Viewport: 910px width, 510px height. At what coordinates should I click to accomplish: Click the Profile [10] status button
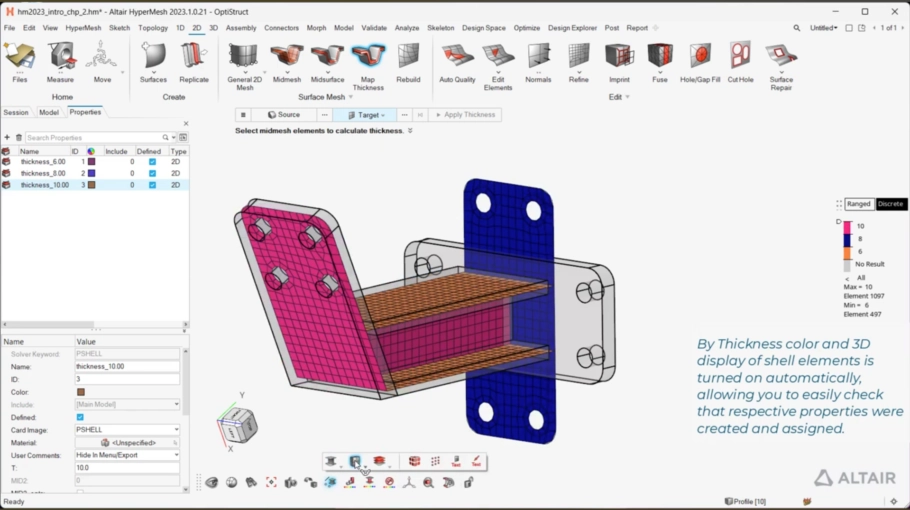coord(745,501)
